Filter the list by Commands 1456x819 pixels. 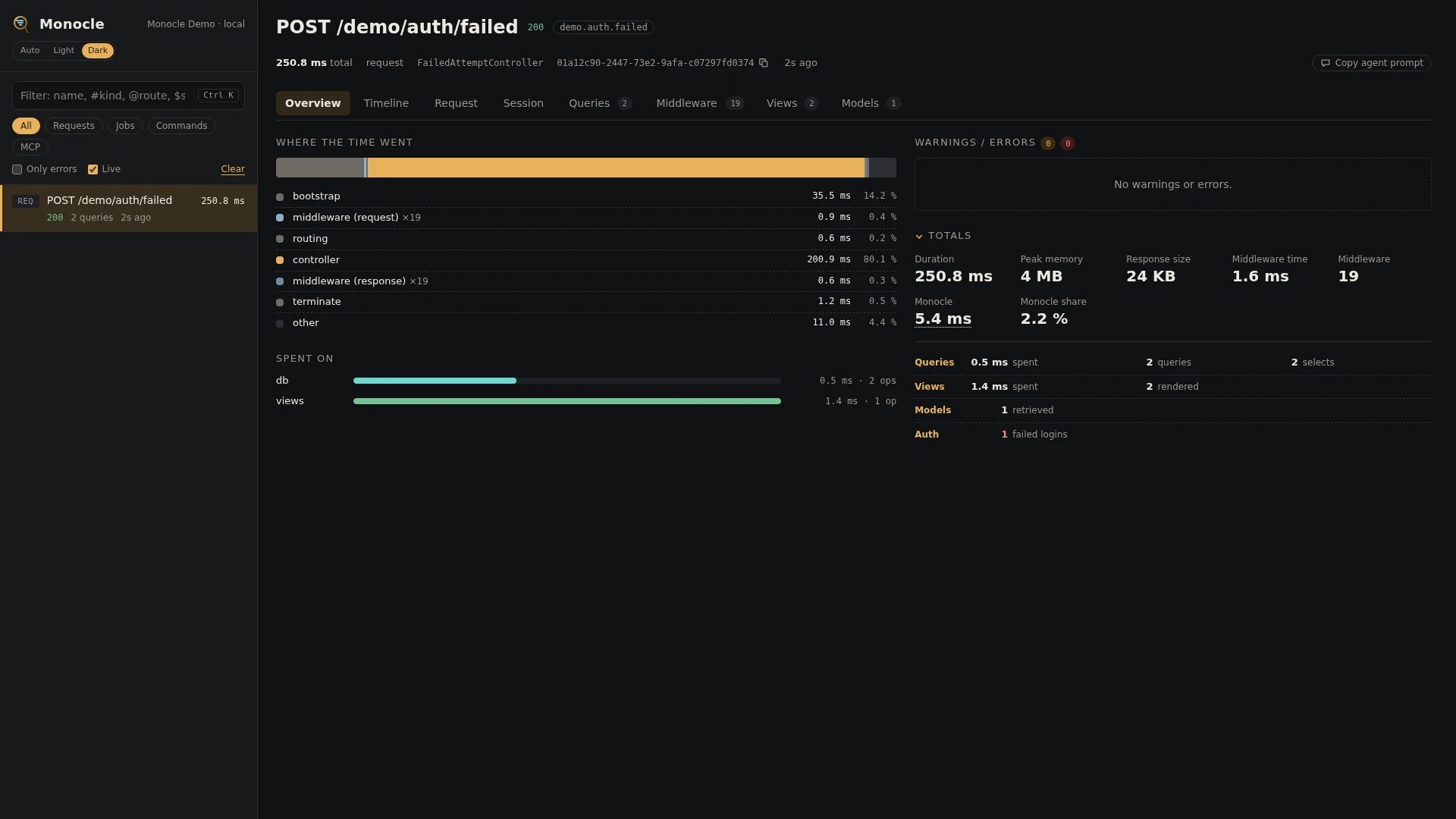coord(181,126)
